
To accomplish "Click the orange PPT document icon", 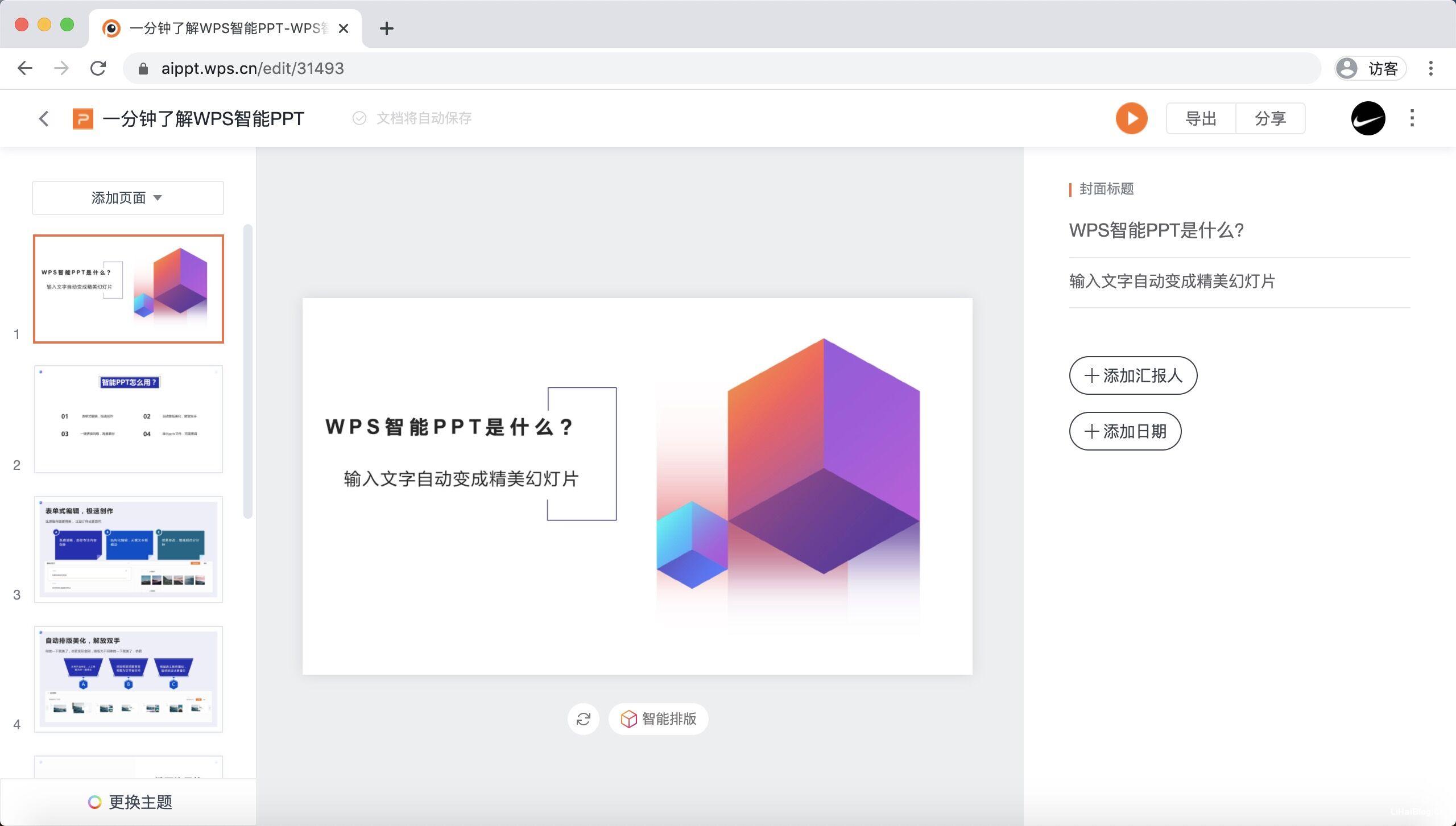I will point(83,118).
